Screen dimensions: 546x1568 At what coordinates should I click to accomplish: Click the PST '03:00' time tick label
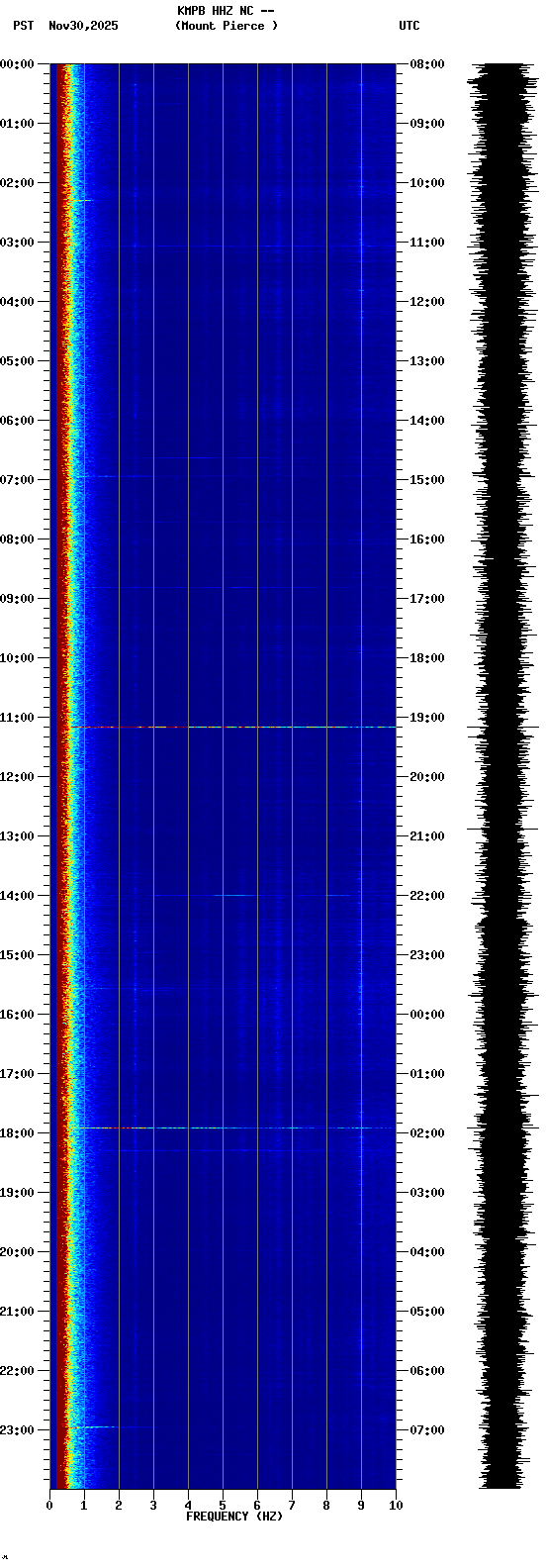17,243
